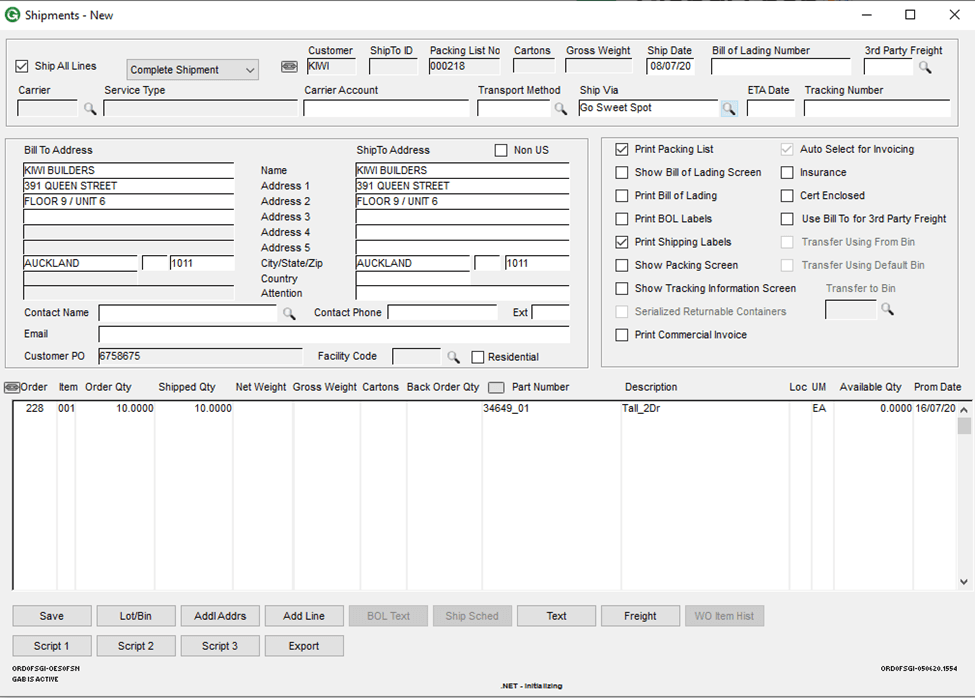The image size is (975, 698).
Task: Click the Lot/Bin button
Action: pos(136,616)
